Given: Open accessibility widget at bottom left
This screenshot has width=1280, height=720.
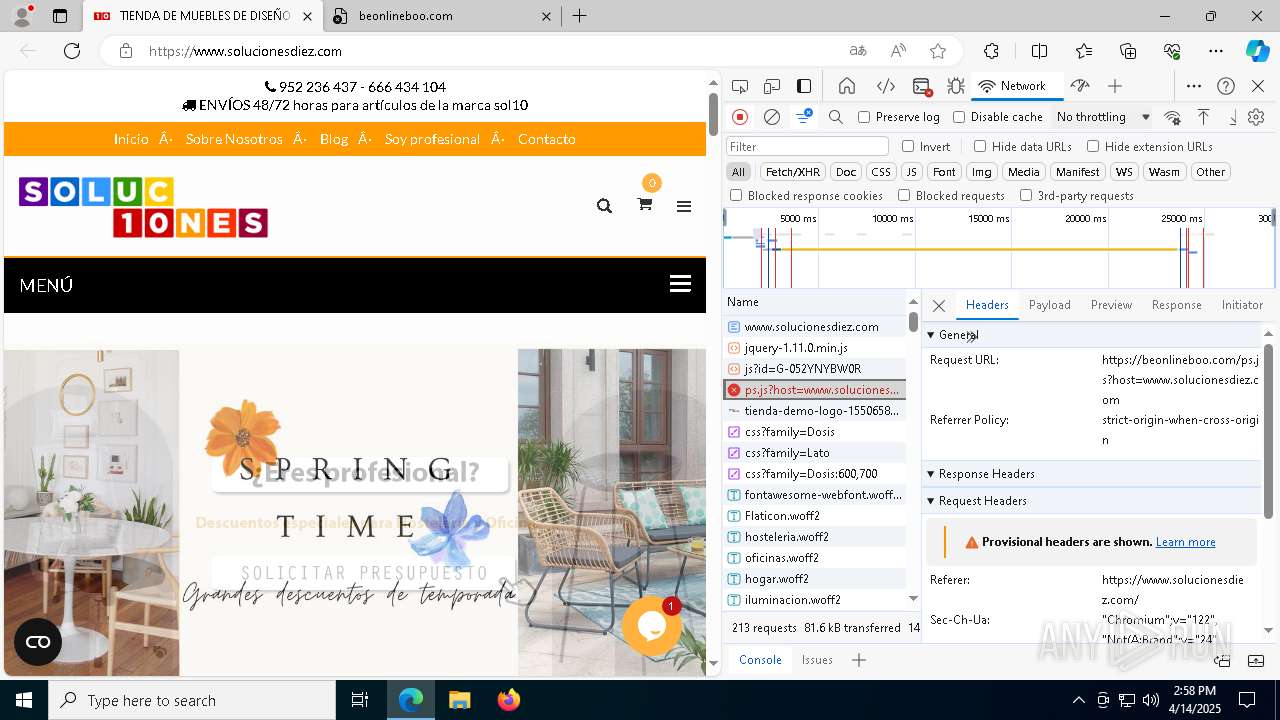Looking at the screenshot, I should [x=38, y=642].
